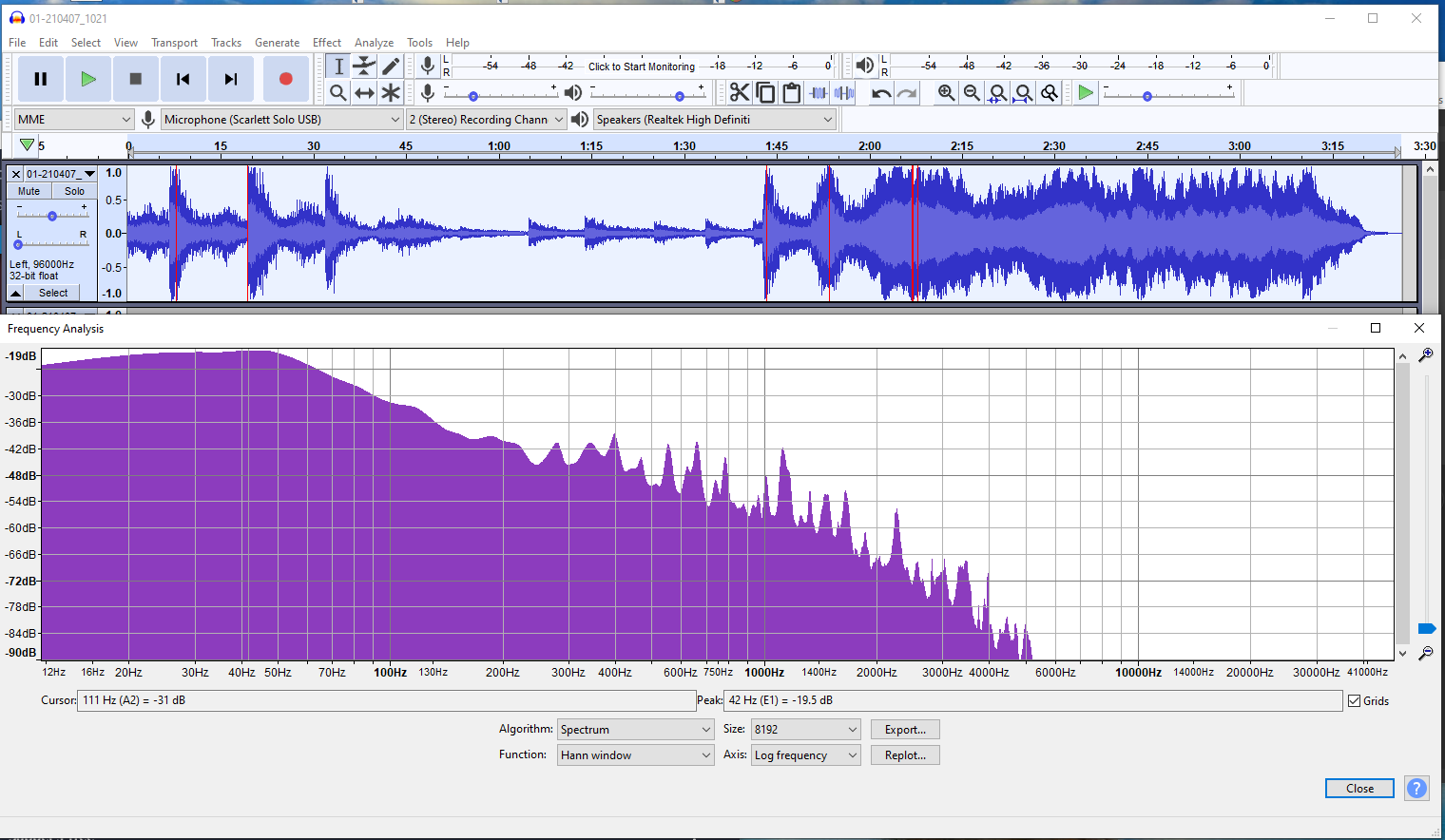The width and height of the screenshot is (1445, 840).
Task: Click the playback meter speaker icon
Action: (864, 65)
